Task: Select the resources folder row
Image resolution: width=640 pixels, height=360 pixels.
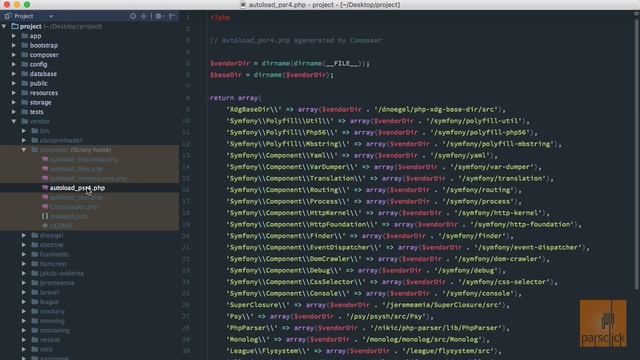Action: [89, 93]
